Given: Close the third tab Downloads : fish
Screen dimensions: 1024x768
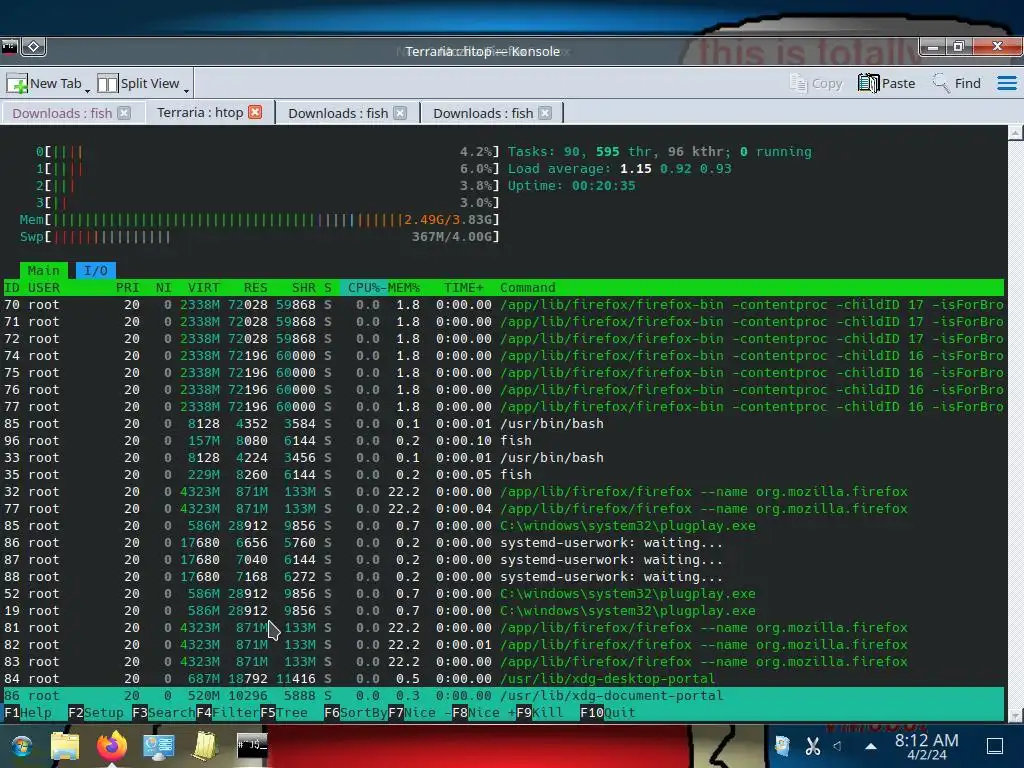Looking at the screenshot, I should pyautogui.click(x=400, y=113).
